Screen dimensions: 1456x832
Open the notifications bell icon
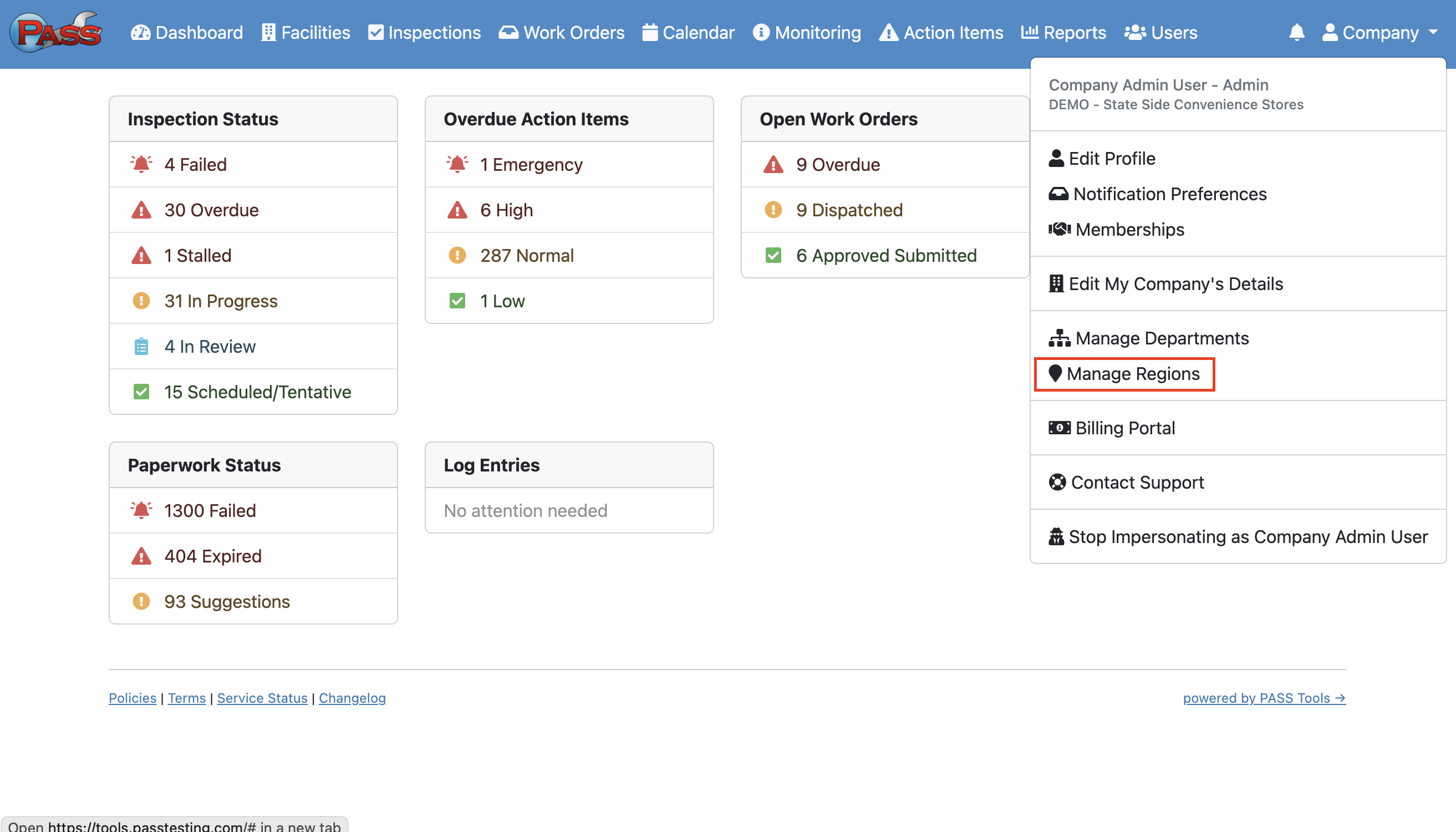click(1297, 32)
